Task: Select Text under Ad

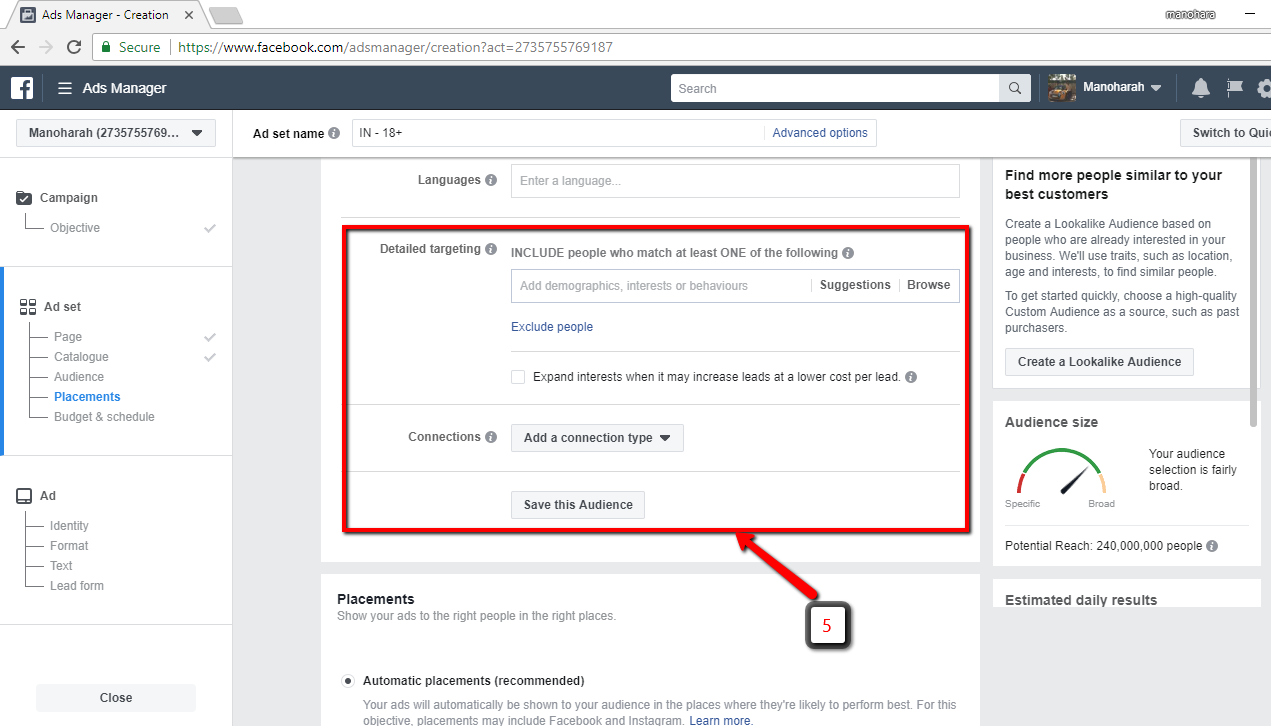Action: pos(61,566)
